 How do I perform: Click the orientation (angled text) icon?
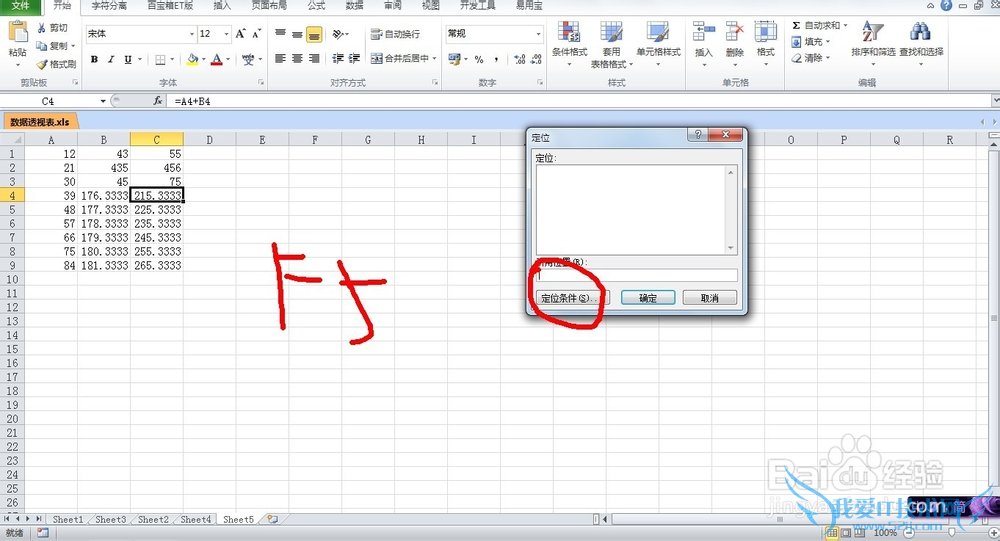(339, 34)
